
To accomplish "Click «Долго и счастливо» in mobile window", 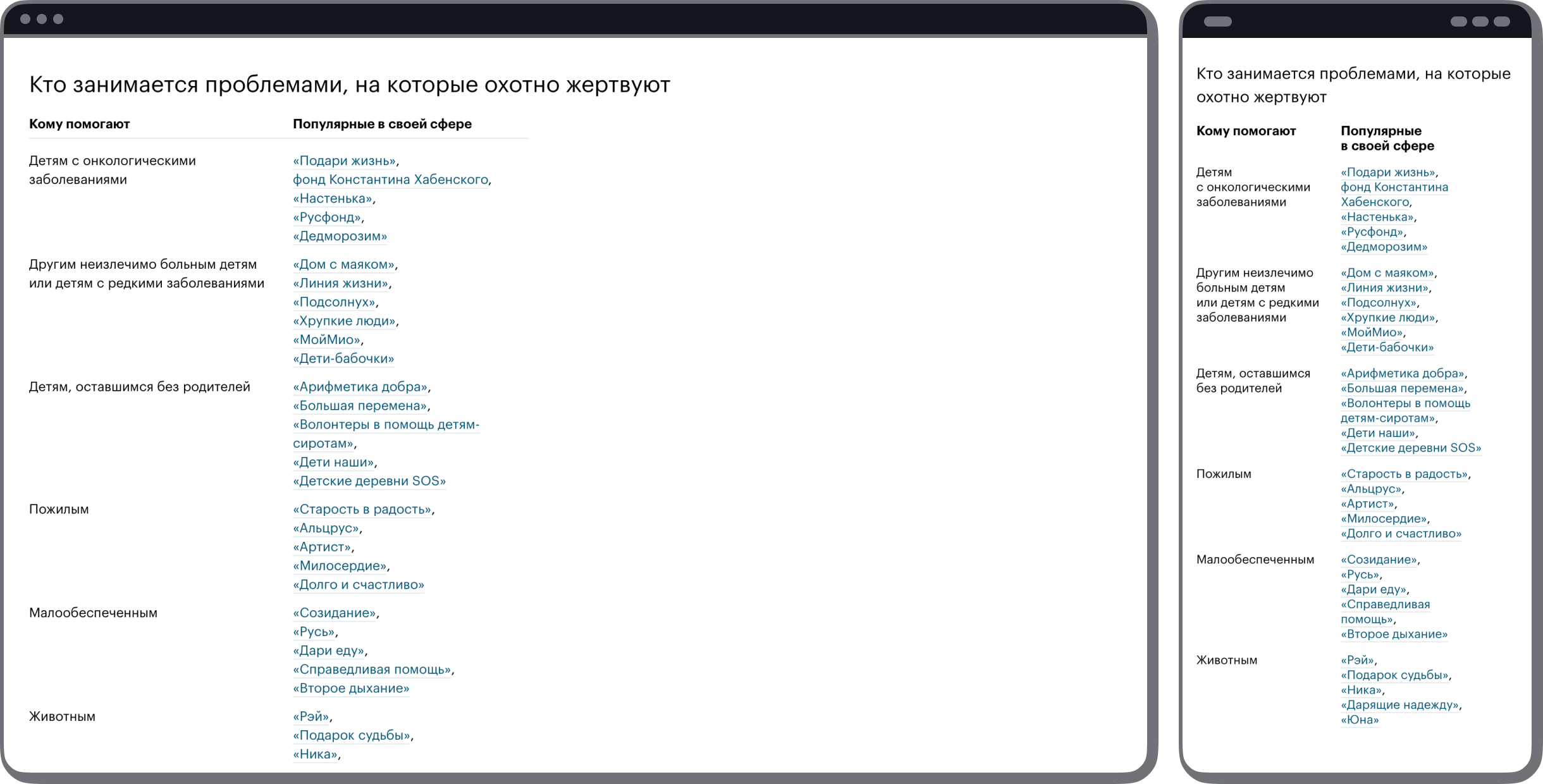I will pos(1401,534).
